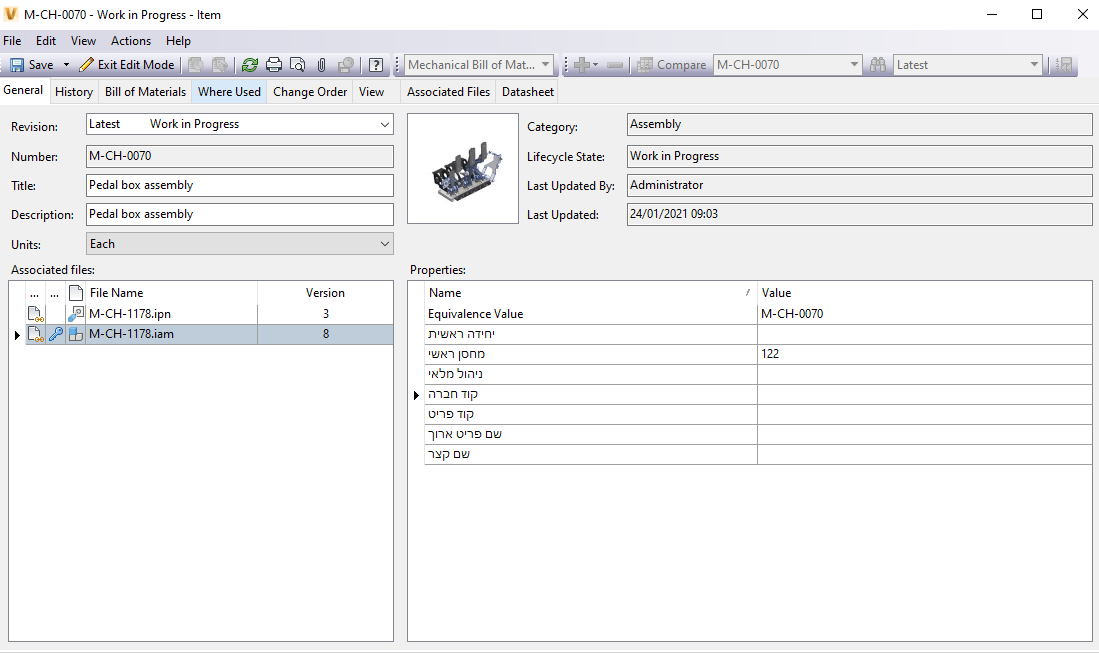Open print preview magnifier icon
This screenshot has width=1099, height=653.
tap(297, 65)
